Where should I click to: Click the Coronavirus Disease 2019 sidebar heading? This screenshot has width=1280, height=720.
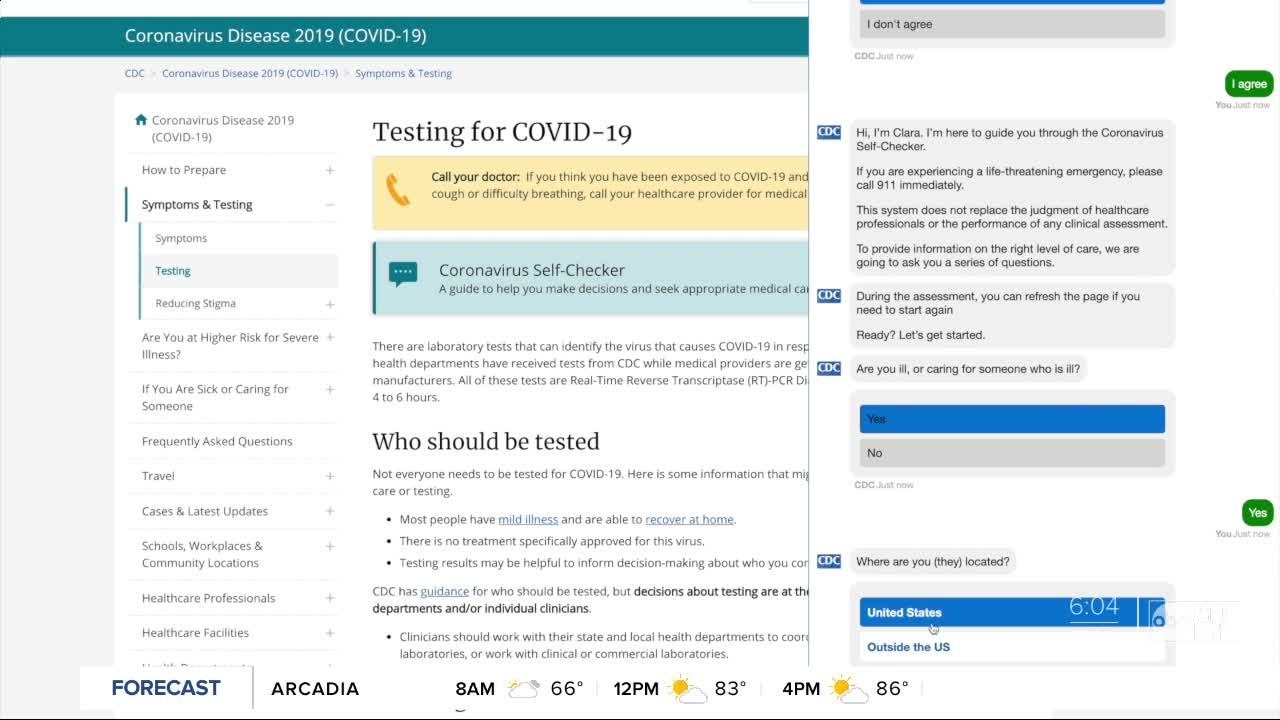pyautogui.click(x=223, y=128)
